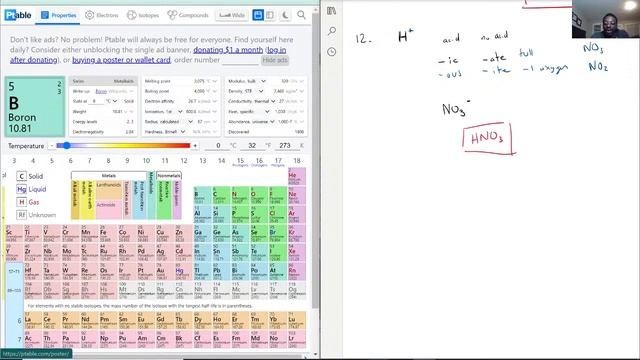Click the Chlorine element tile

(x=277, y=215)
